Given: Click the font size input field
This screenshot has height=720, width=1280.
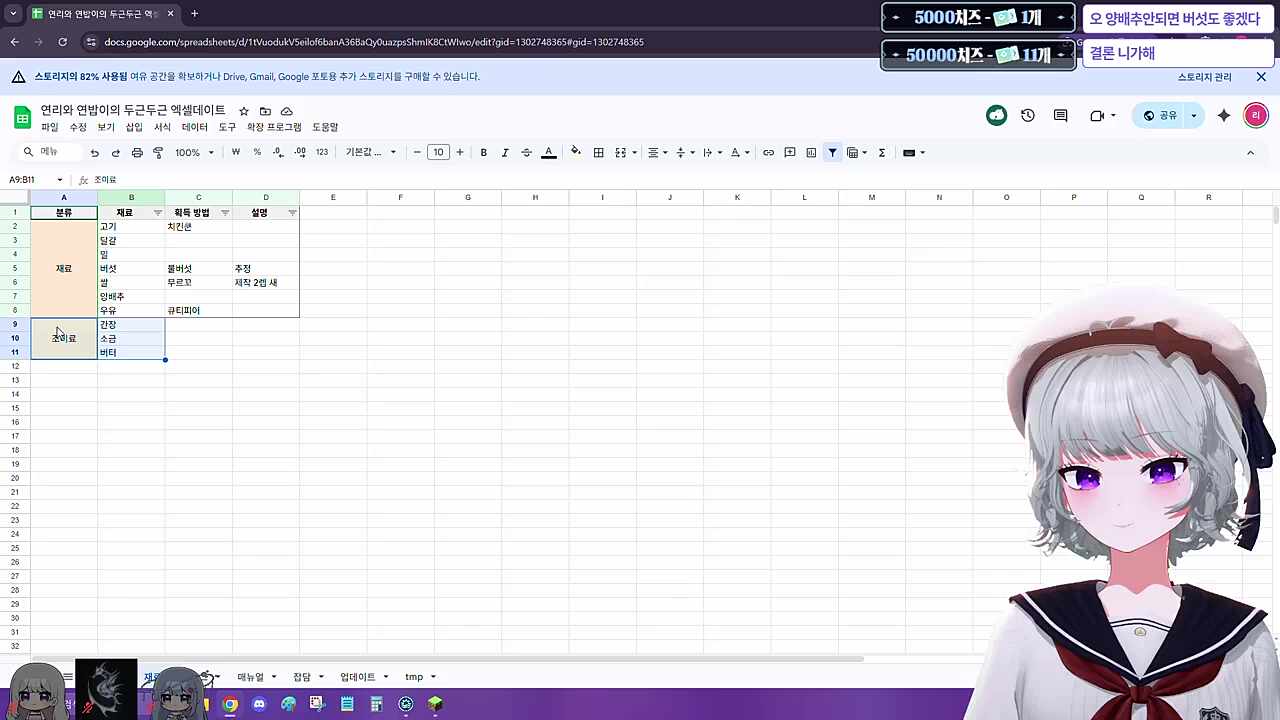Looking at the screenshot, I should 438,153.
